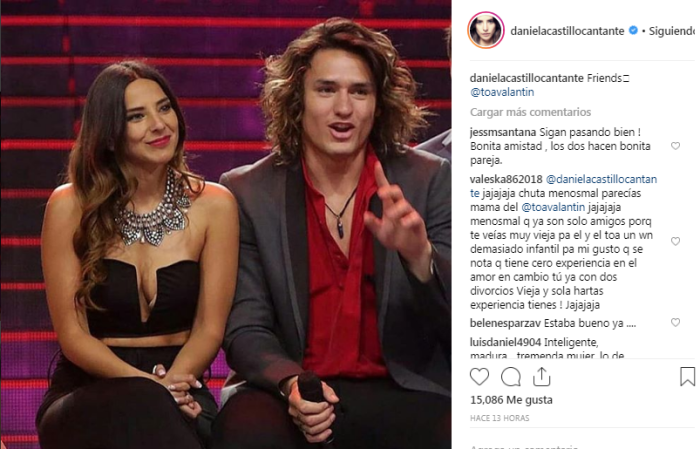700x449 pixels.
Task: View the 15,086 Me gusta likes list
Action: pyautogui.click(x=511, y=400)
